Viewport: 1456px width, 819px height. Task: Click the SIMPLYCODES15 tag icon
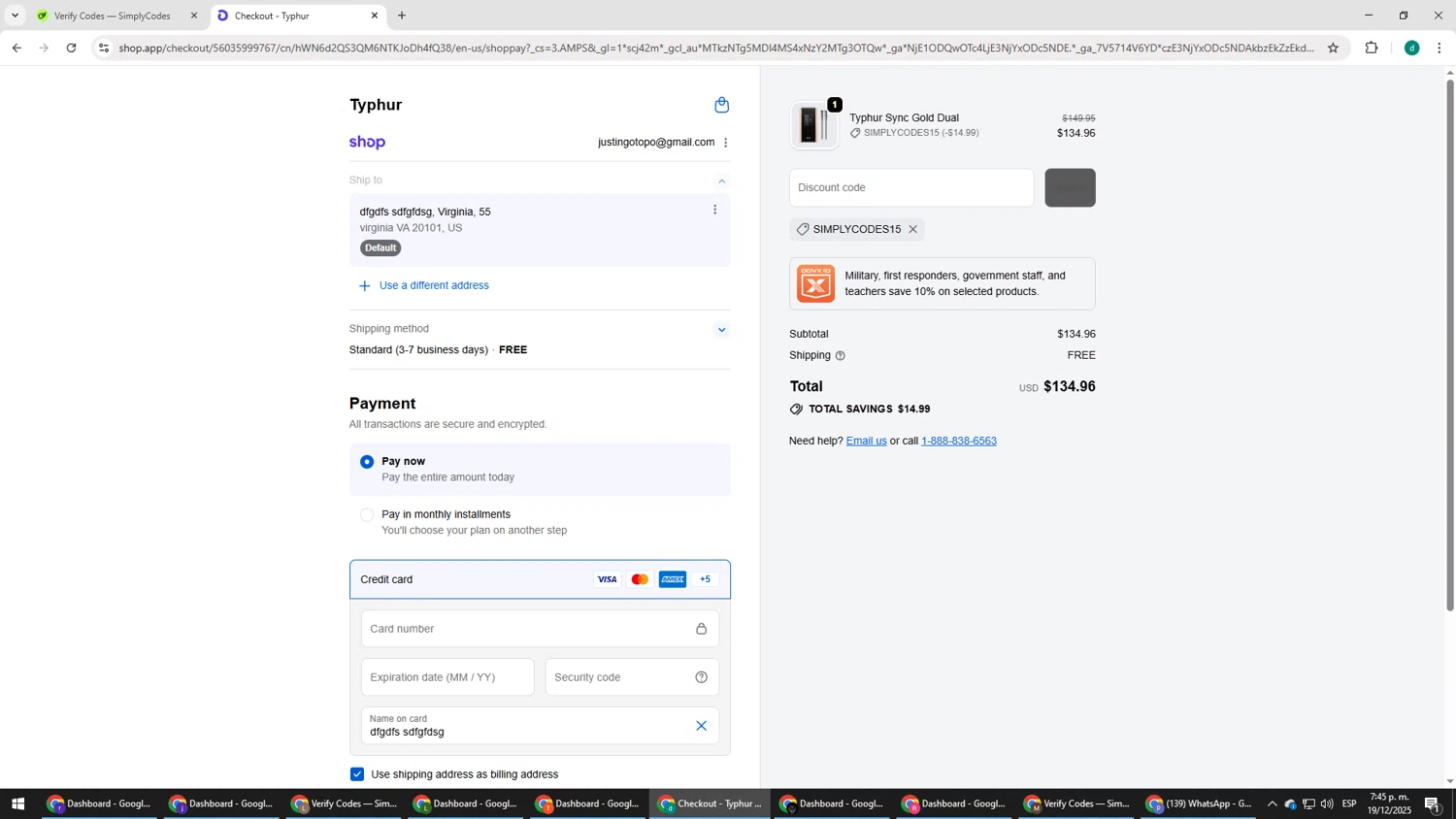click(x=802, y=230)
